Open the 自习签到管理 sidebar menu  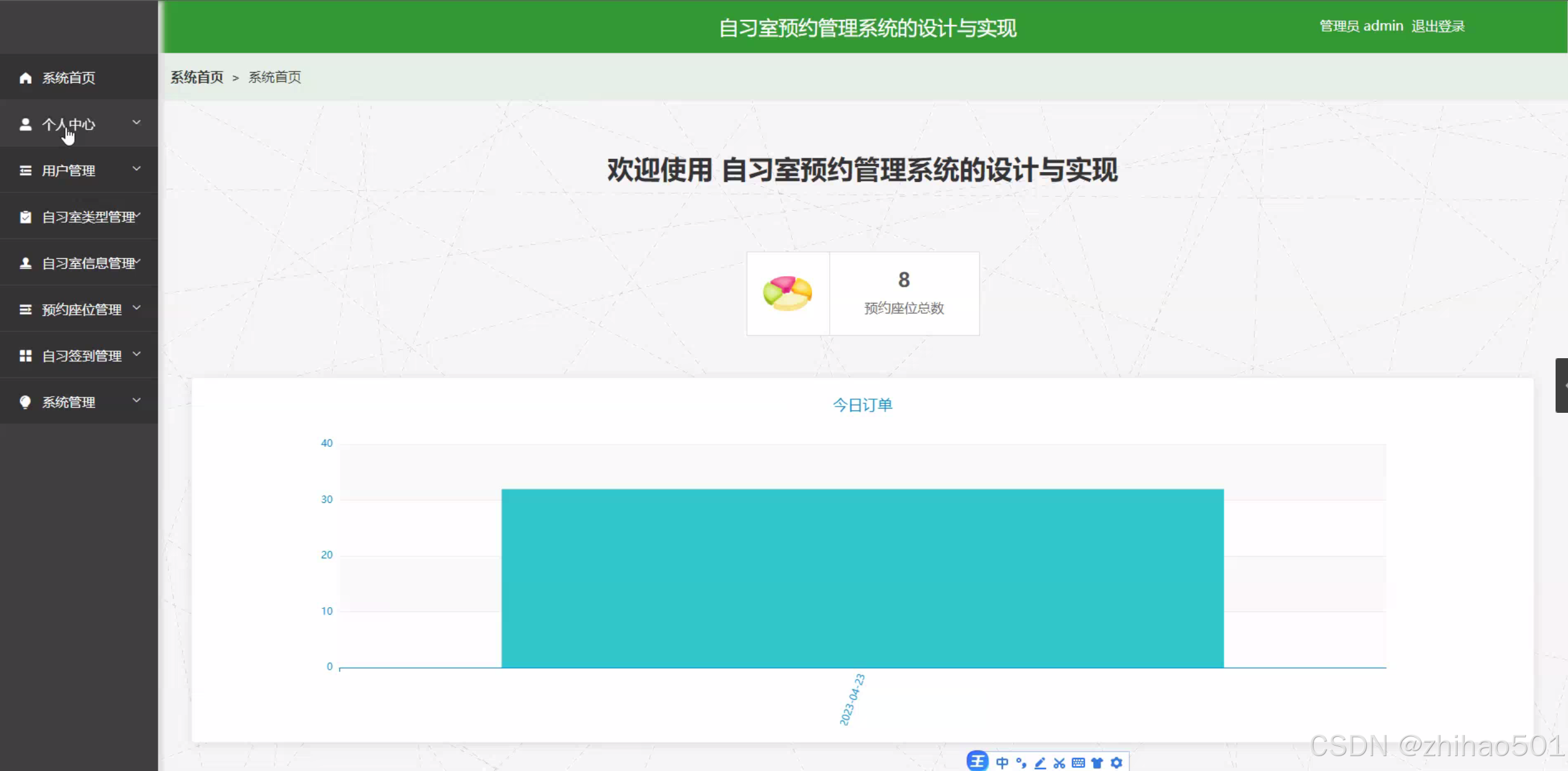[x=79, y=356]
